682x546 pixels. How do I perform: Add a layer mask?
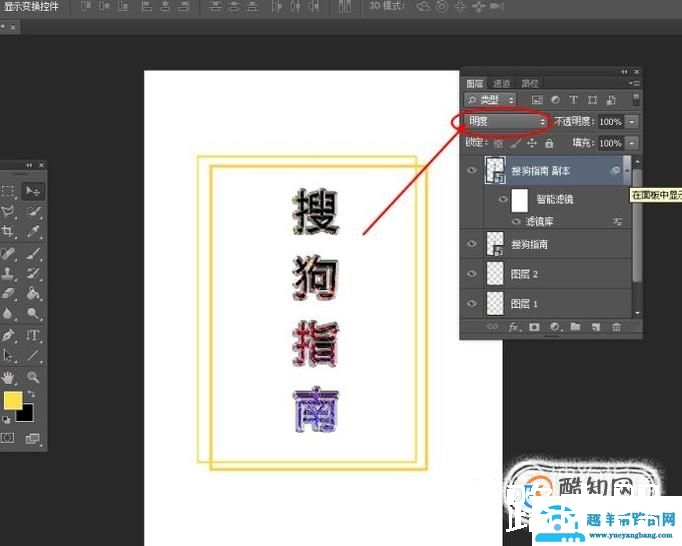point(534,327)
